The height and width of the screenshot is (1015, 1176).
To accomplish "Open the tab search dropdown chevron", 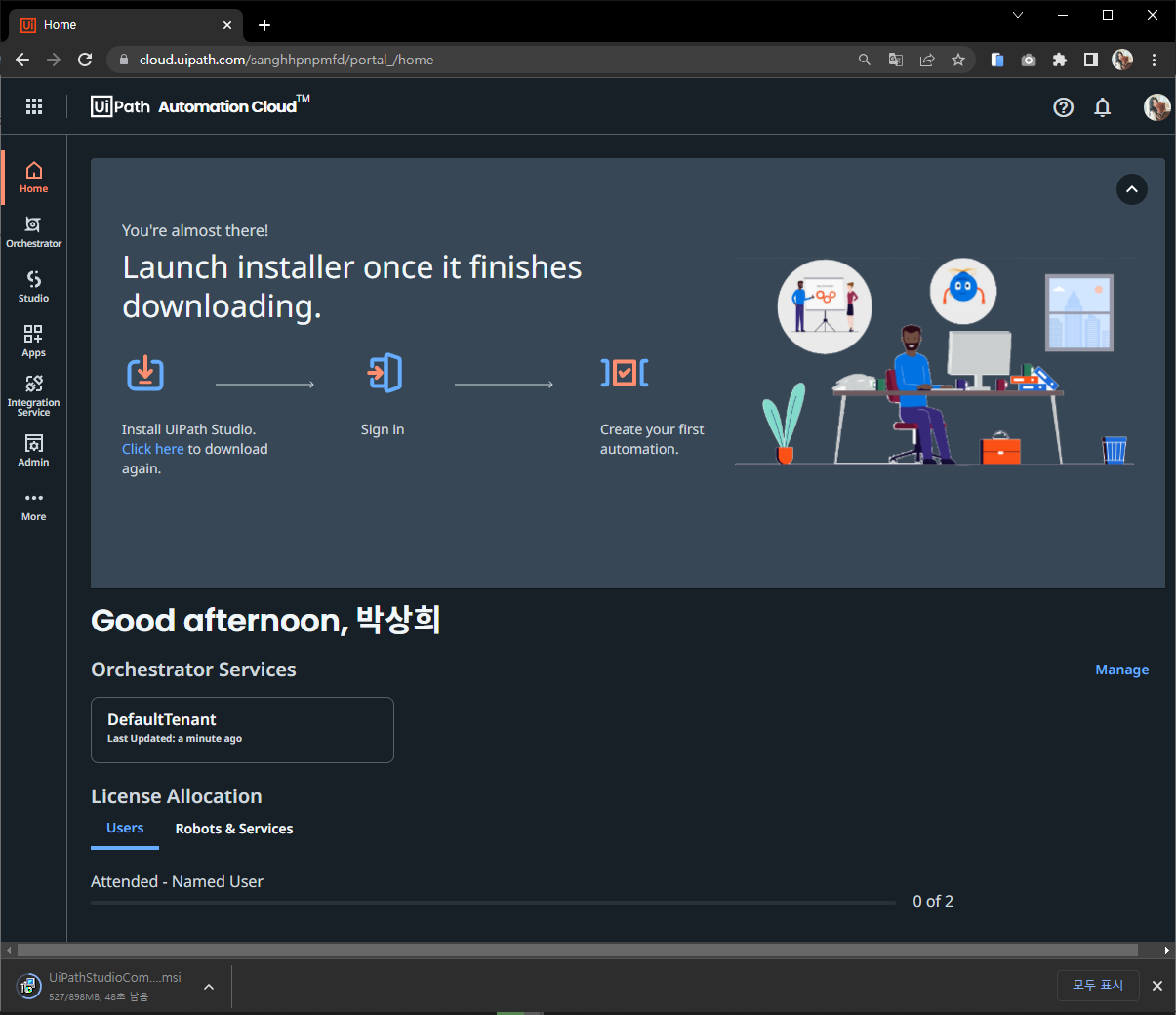I will [1018, 15].
